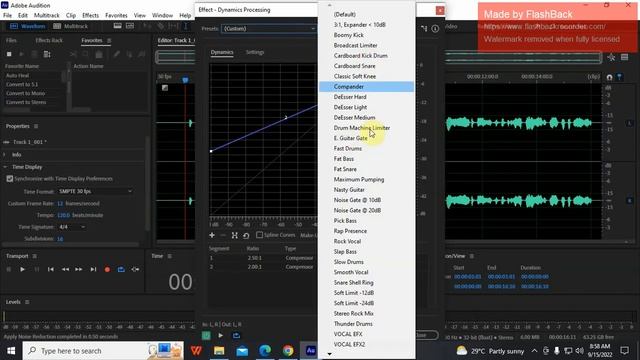Screen dimensions: 640x360
Task: Open the Time Signature dropdown
Action: (x=72, y=227)
